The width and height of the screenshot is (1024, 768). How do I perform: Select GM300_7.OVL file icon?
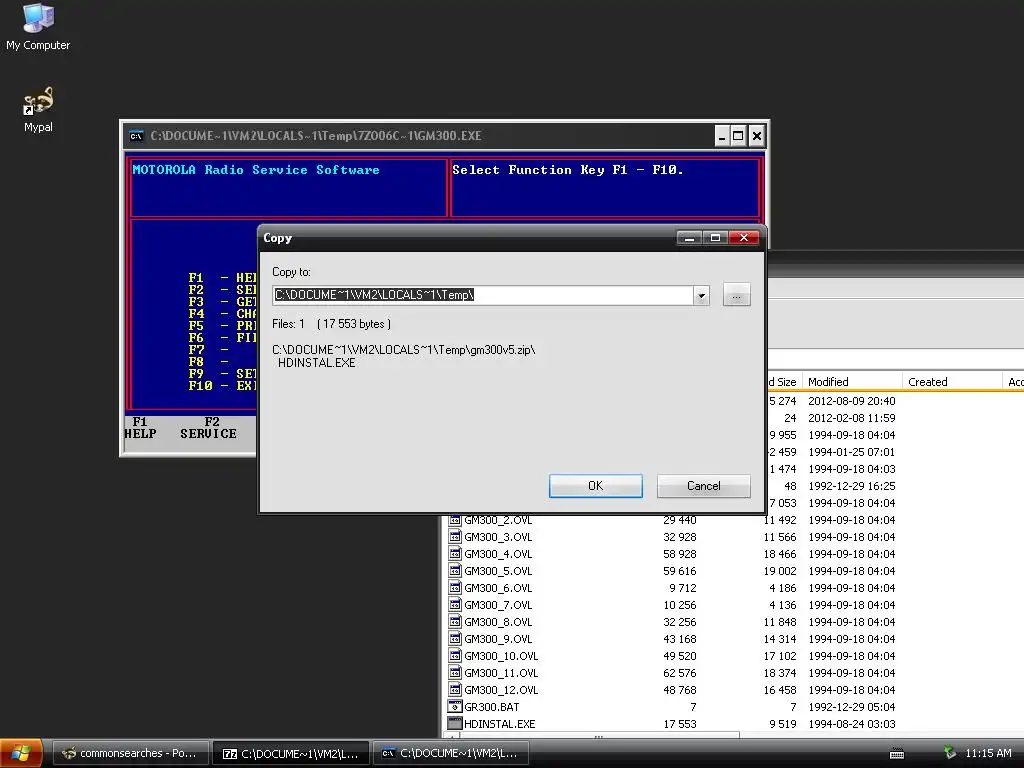click(455, 605)
